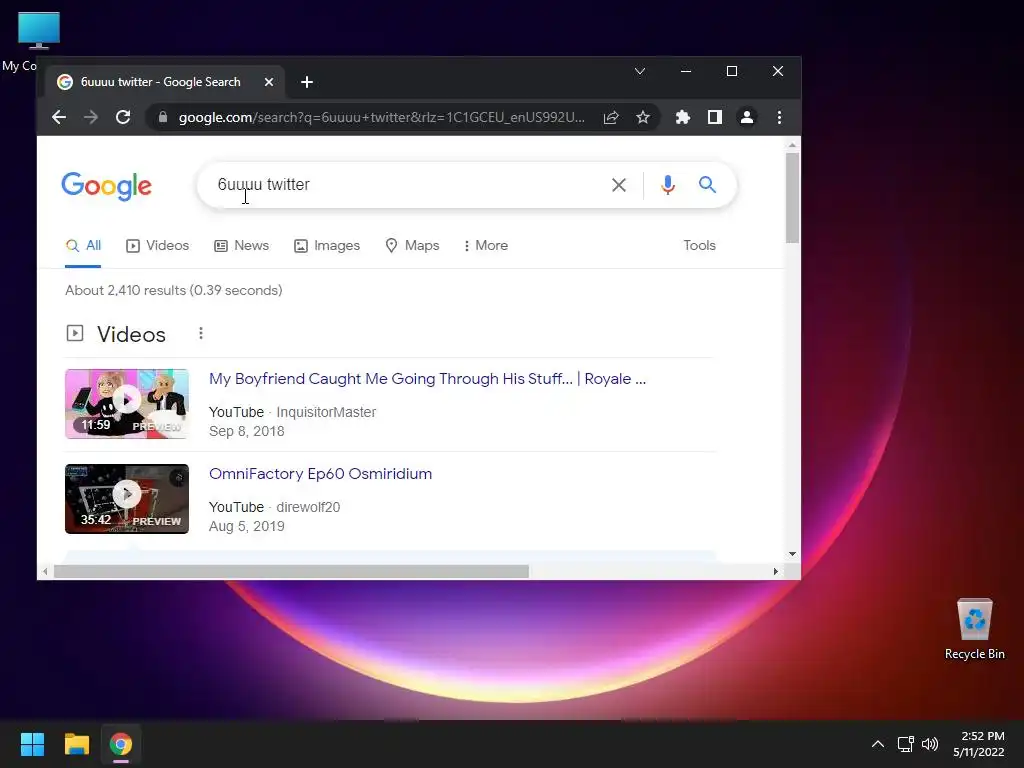The width and height of the screenshot is (1024, 768).
Task: Play the 35:42 video thumbnail
Action: [x=127, y=499]
